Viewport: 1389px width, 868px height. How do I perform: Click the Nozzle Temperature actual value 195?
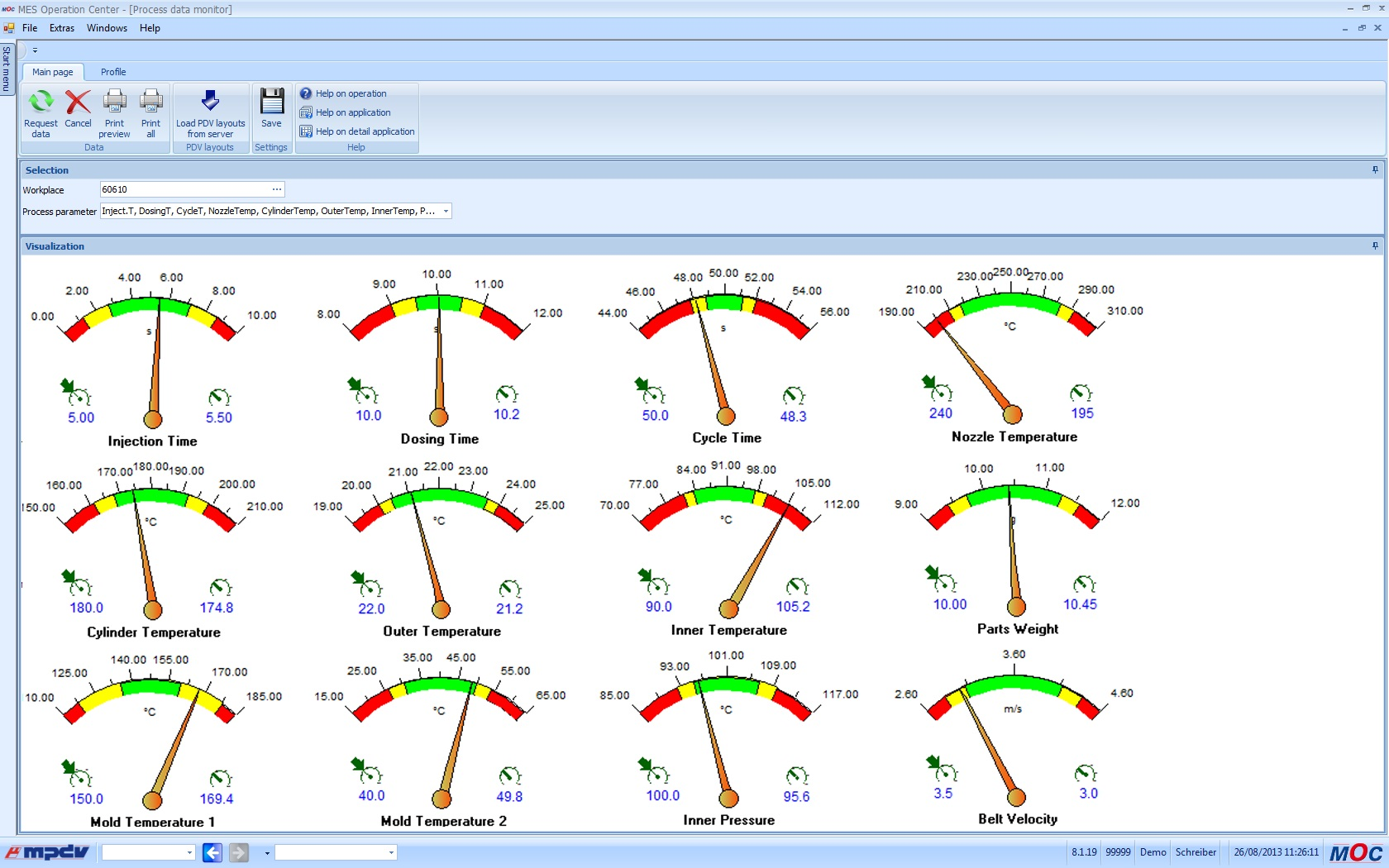coord(1082,413)
